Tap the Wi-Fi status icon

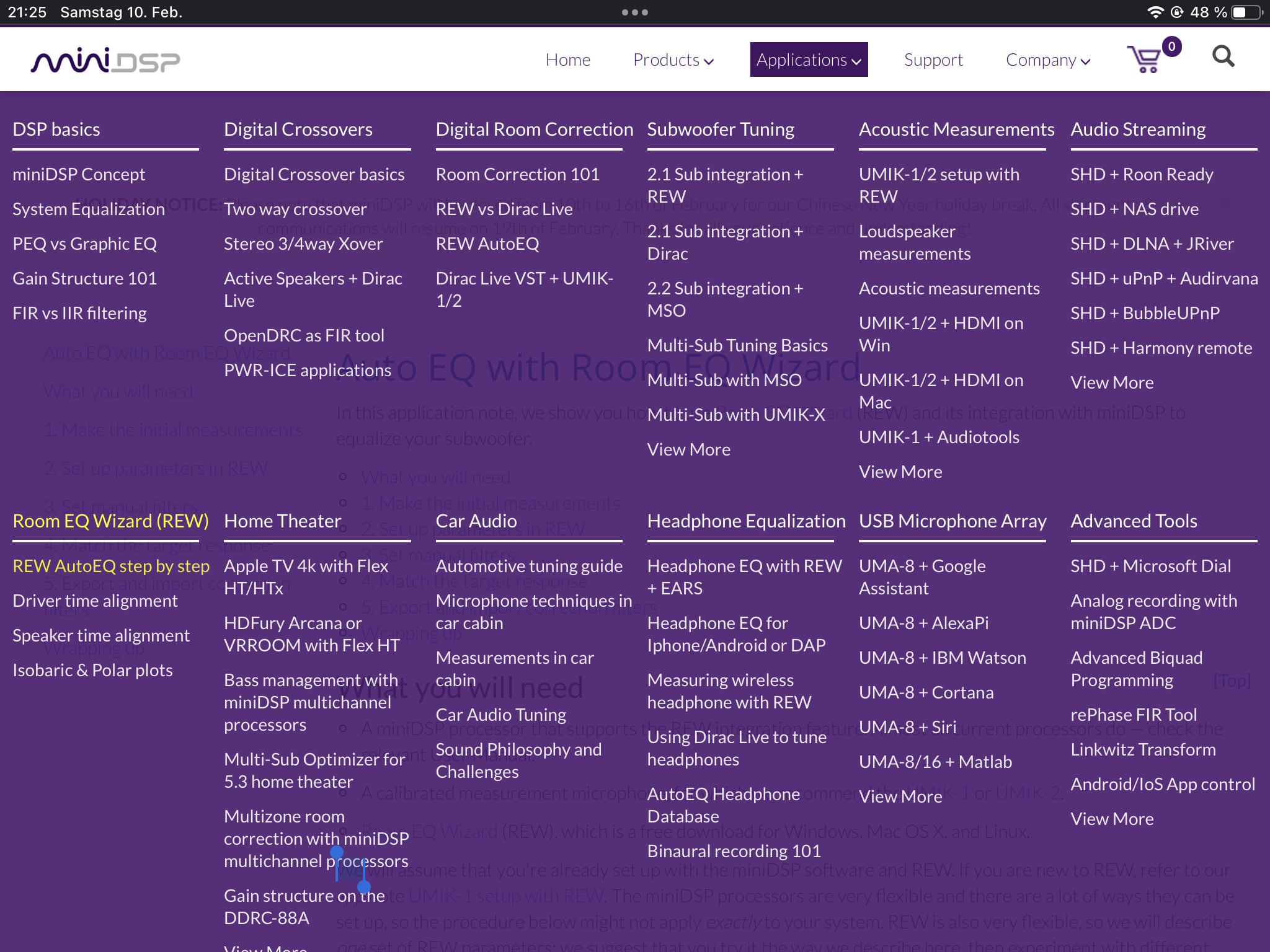[1155, 12]
